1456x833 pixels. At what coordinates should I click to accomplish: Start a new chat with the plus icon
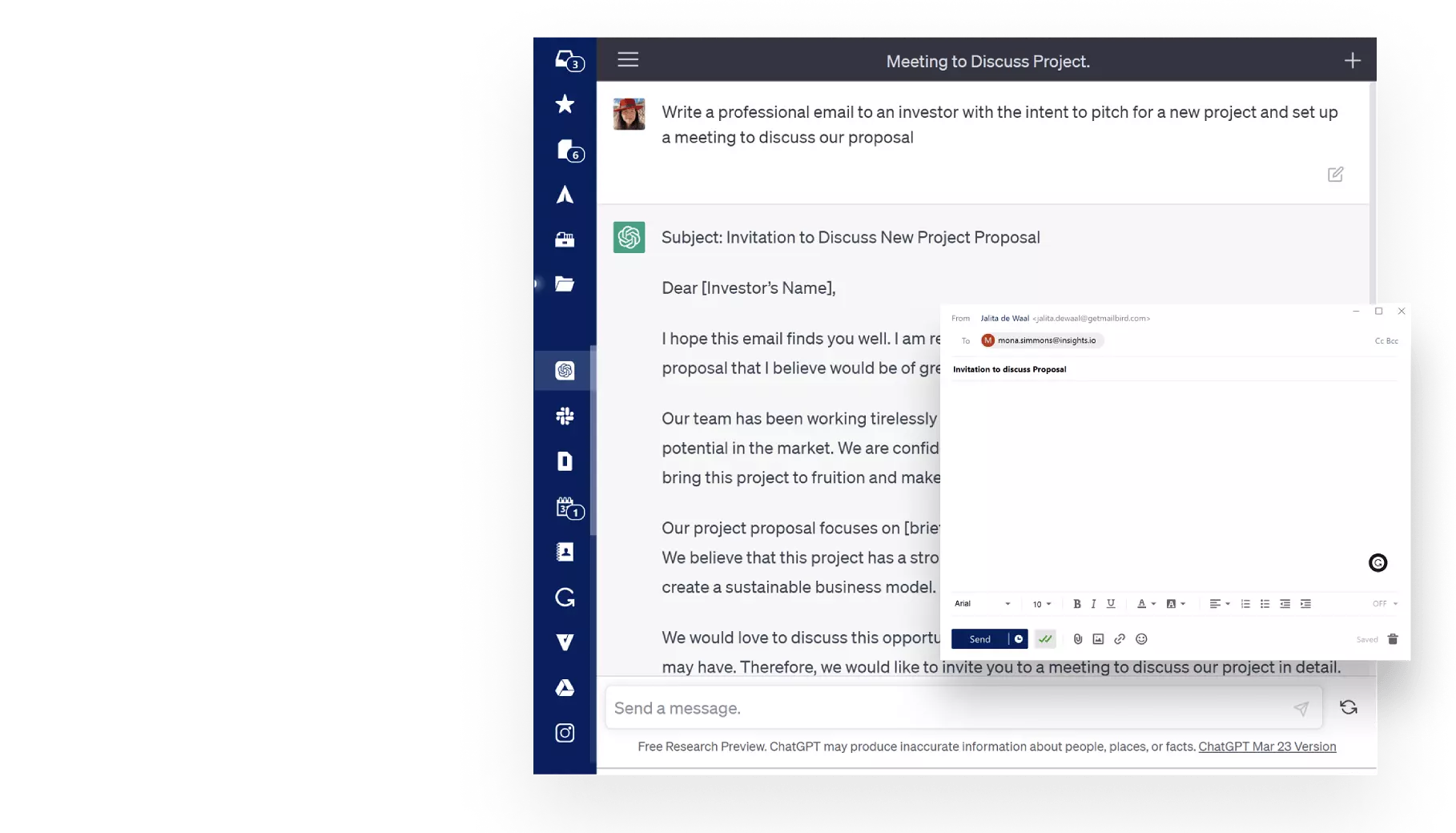click(x=1352, y=61)
